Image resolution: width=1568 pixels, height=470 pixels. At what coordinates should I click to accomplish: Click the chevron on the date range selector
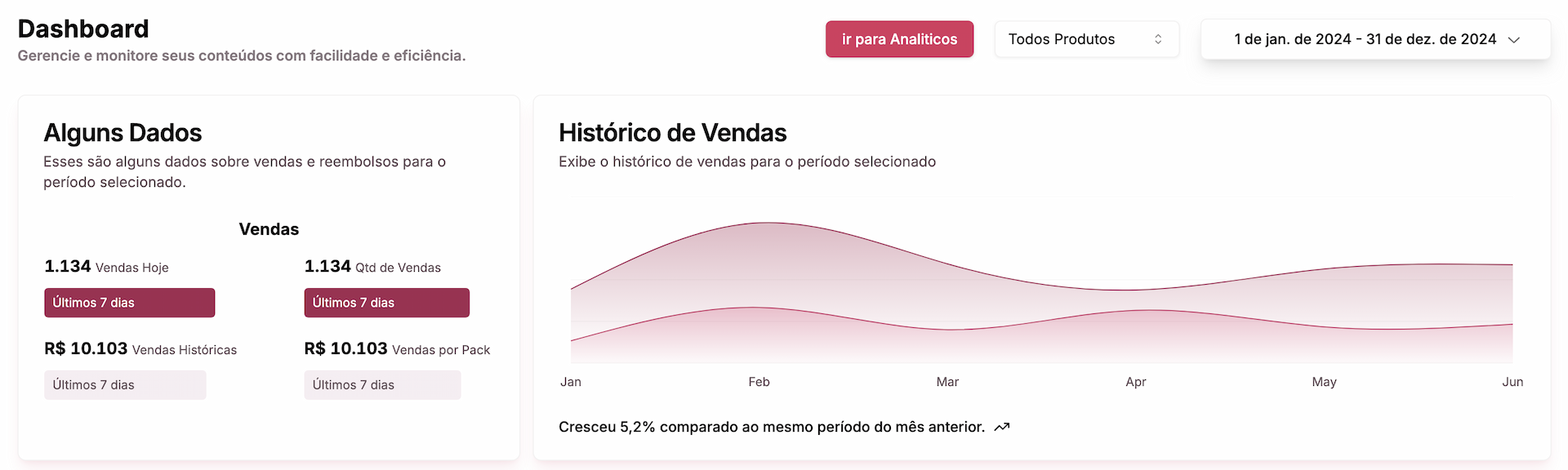point(1515,38)
